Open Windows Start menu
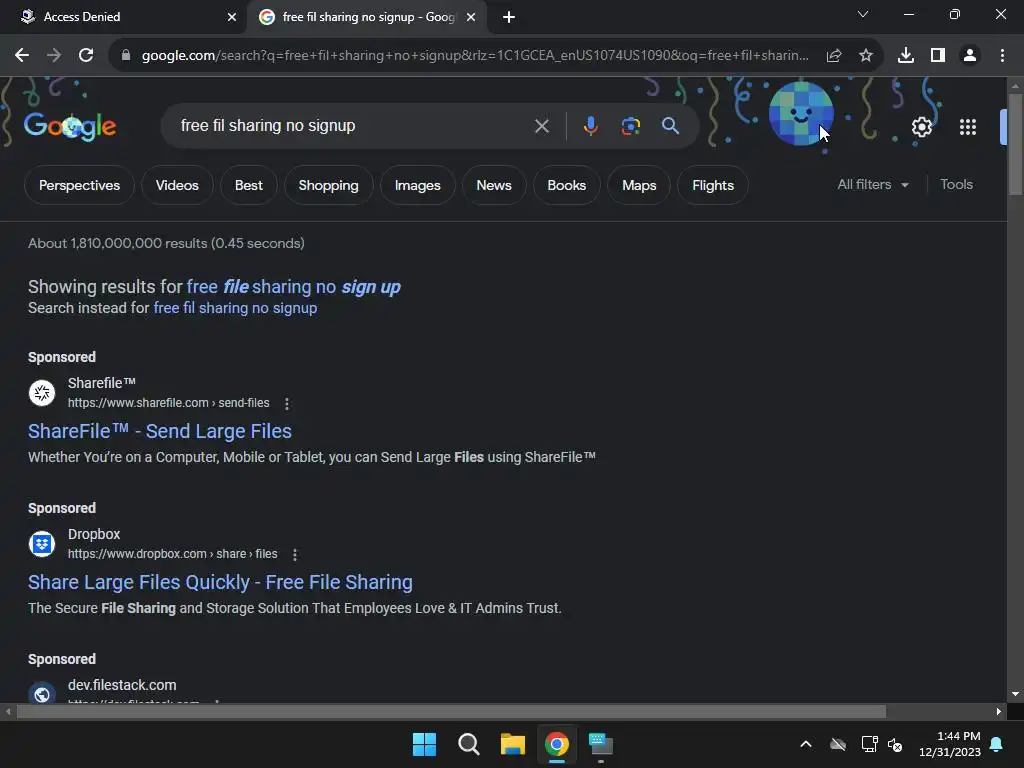1024x768 pixels. (x=424, y=744)
